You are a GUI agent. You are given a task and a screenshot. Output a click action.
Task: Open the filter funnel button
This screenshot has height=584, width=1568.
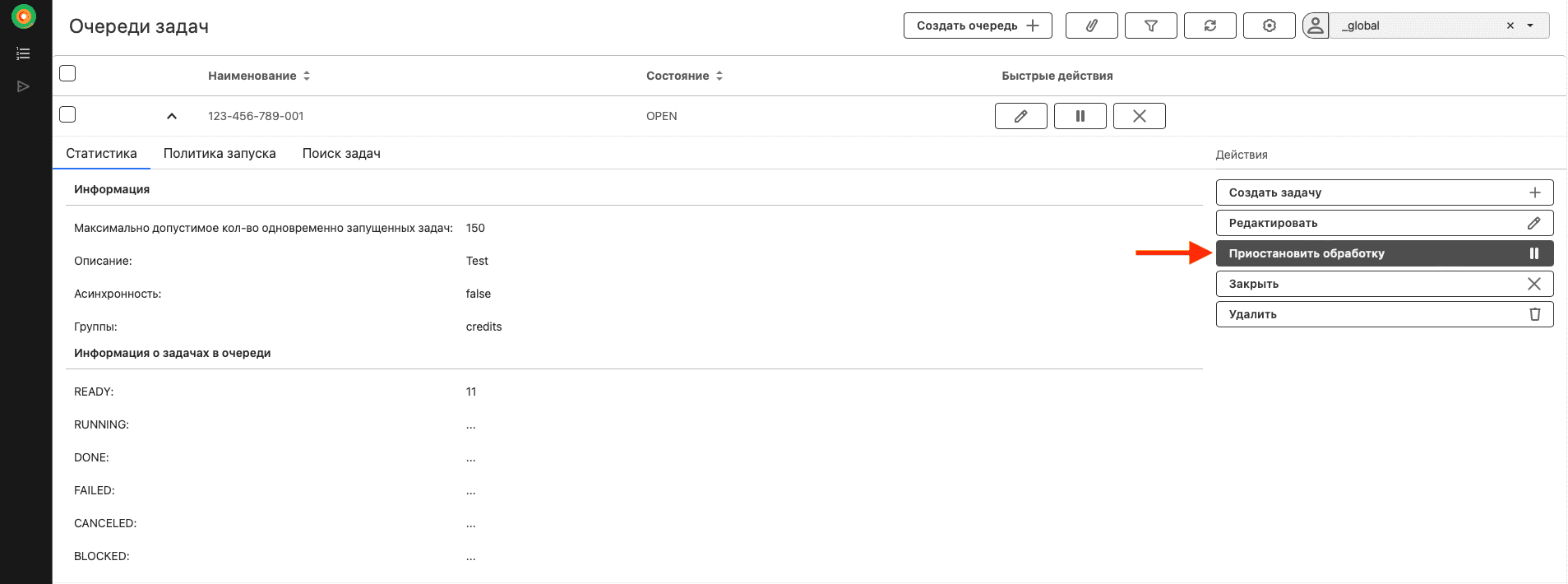pyautogui.click(x=1150, y=25)
